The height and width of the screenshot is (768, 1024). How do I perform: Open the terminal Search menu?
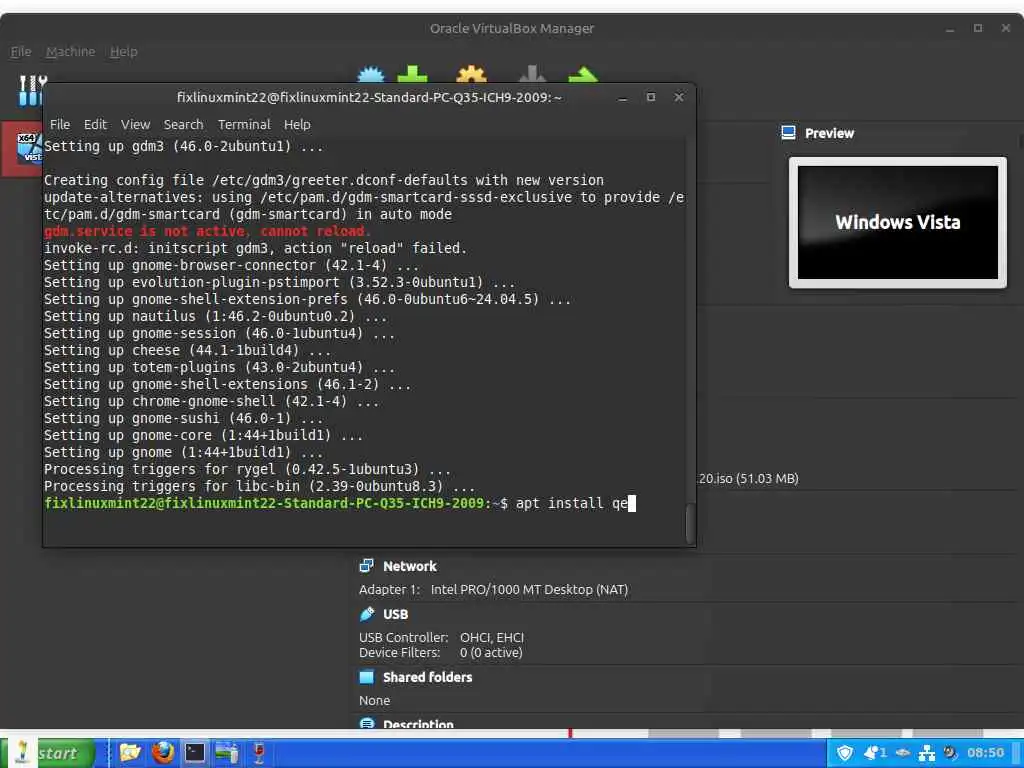pyautogui.click(x=184, y=124)
